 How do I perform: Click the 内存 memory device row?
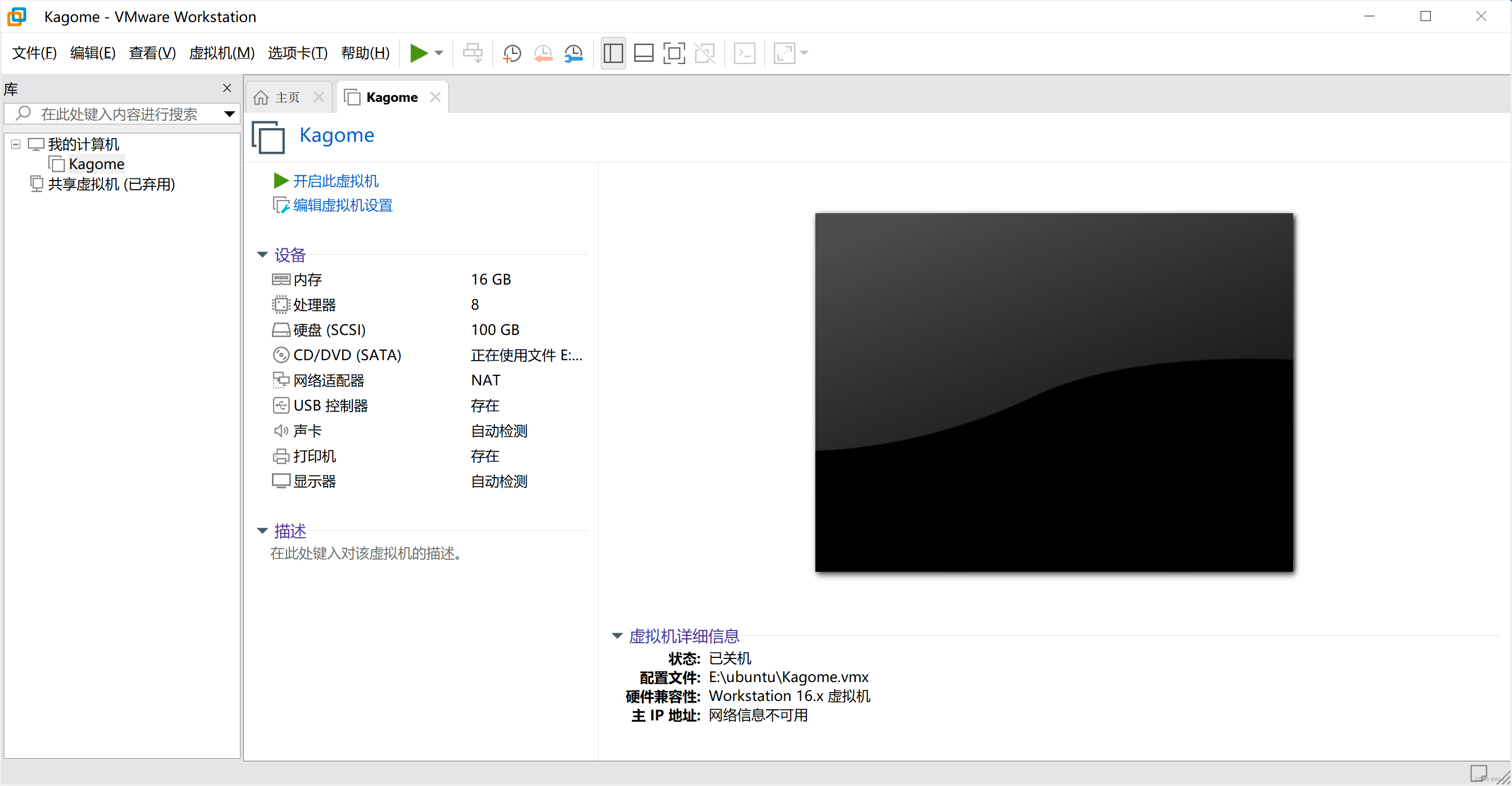click(x=428, y=280)
